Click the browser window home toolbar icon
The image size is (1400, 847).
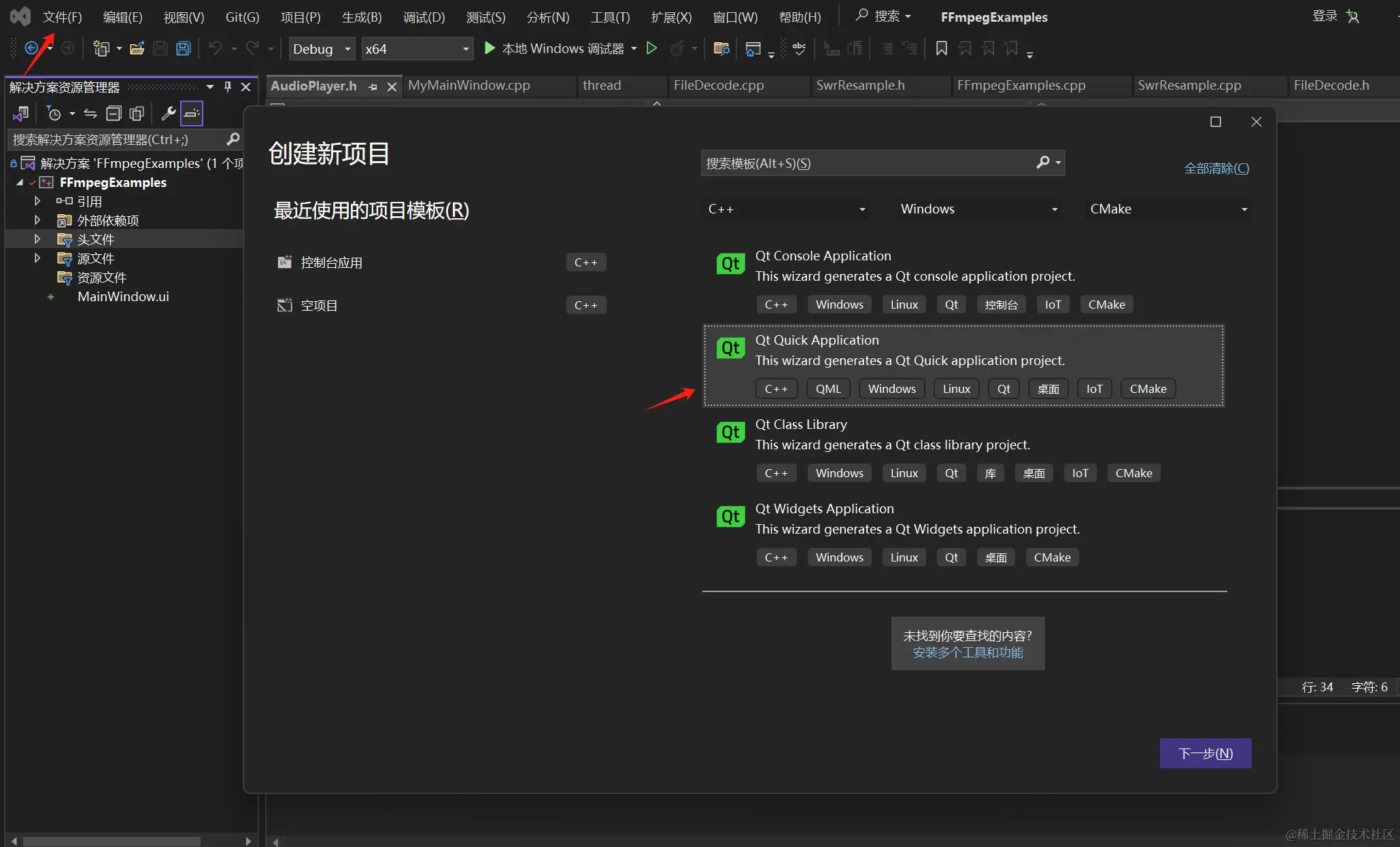(x=753, y=49)
